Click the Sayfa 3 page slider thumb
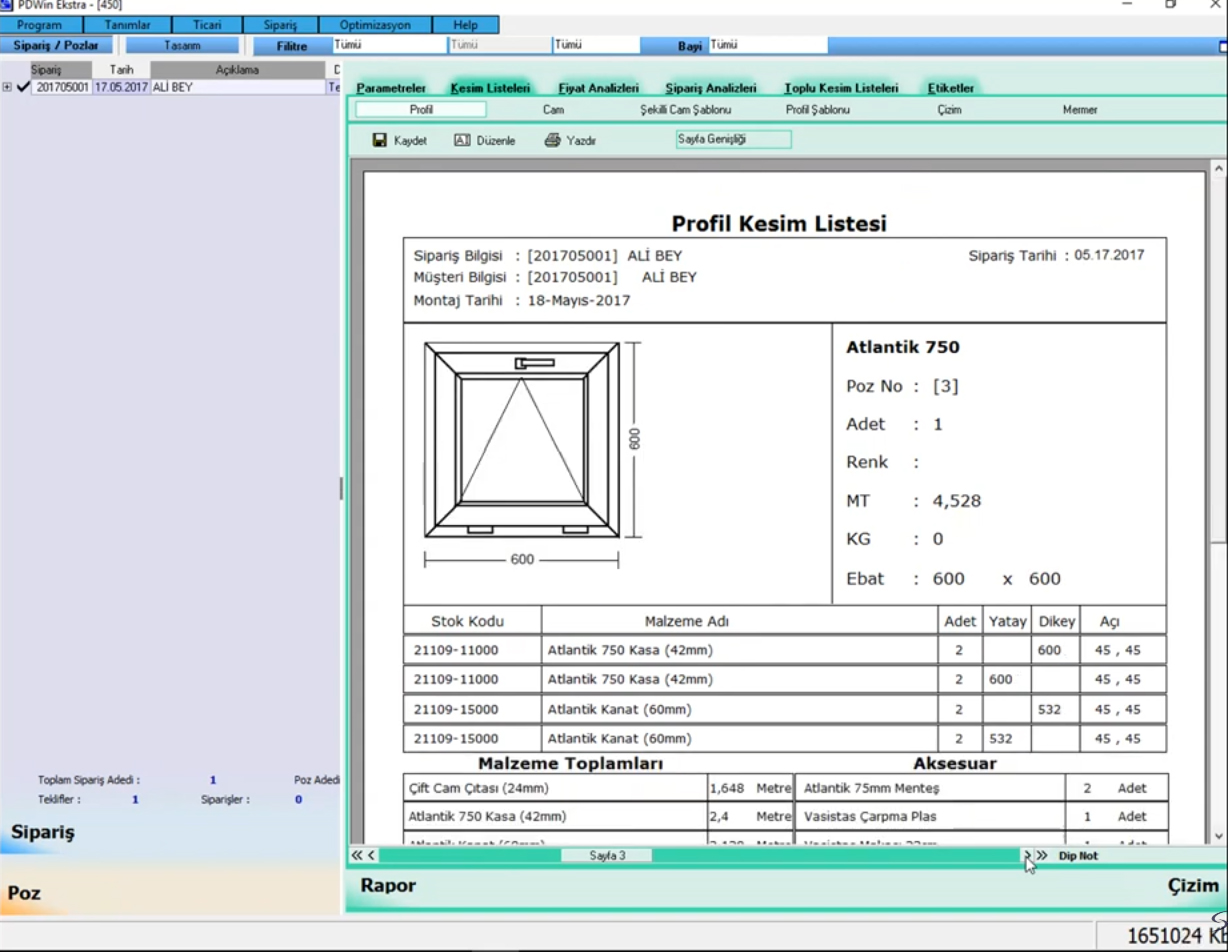1228x952 pixels. pos(607,855)
